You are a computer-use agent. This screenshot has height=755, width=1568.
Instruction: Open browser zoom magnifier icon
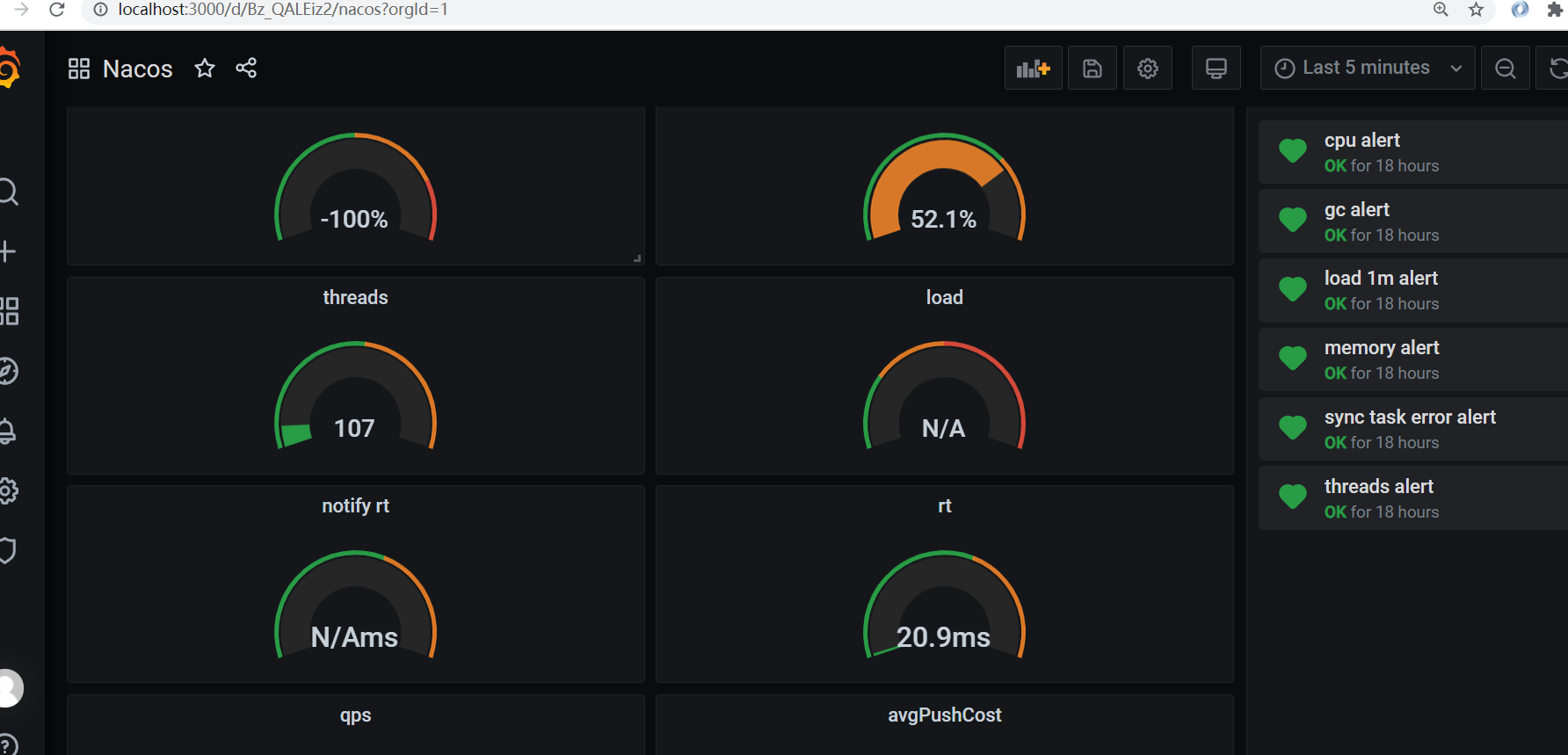1441,10
